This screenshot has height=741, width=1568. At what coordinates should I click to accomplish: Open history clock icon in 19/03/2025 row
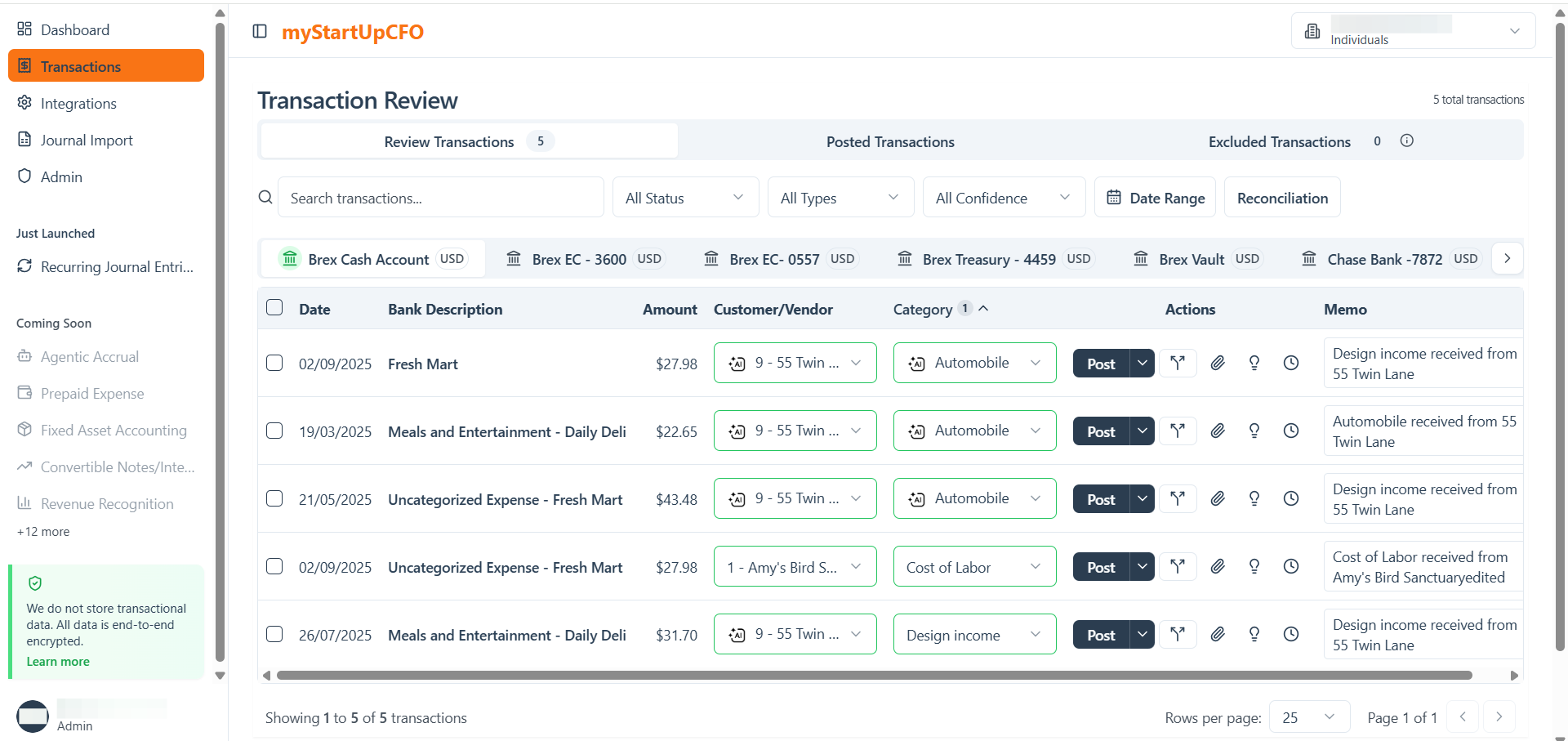pyautogui.click(x=1290, y=431)
